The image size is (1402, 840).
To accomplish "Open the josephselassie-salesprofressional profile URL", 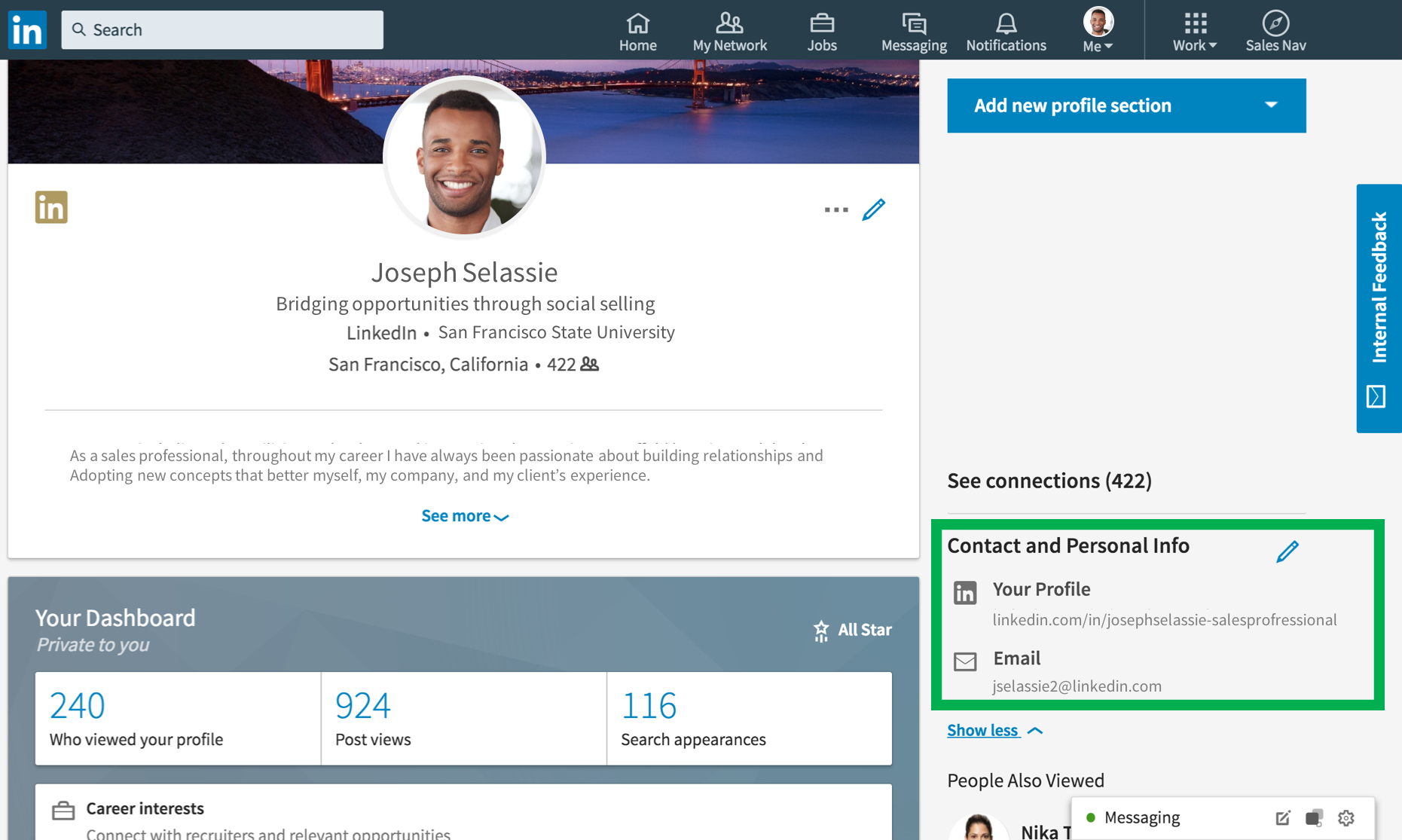I will (x=1164, y=619).
